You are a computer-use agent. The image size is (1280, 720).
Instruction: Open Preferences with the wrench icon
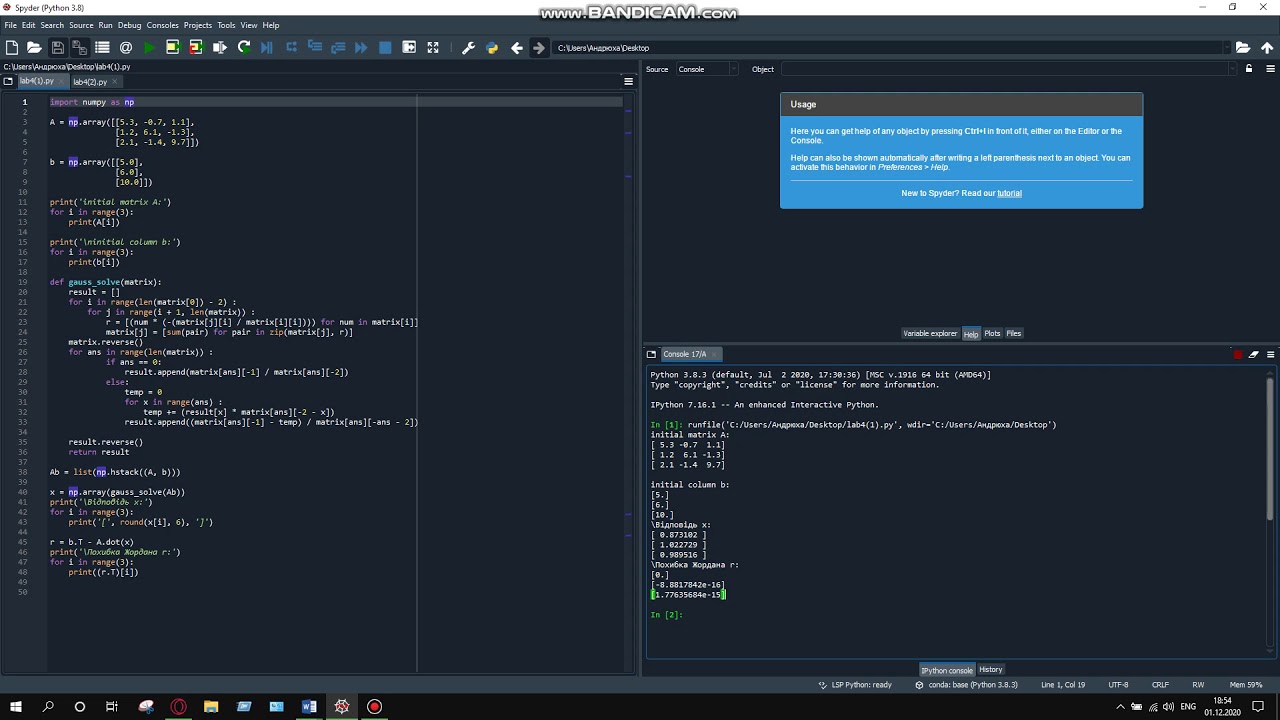point(468,47)
